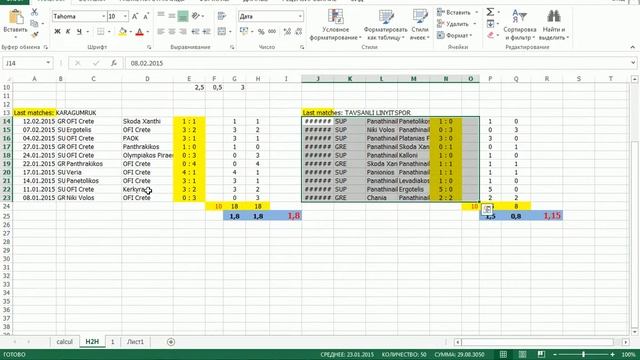The image size is (640, 360).
Task: Toggle align text left
Action: 161,31
